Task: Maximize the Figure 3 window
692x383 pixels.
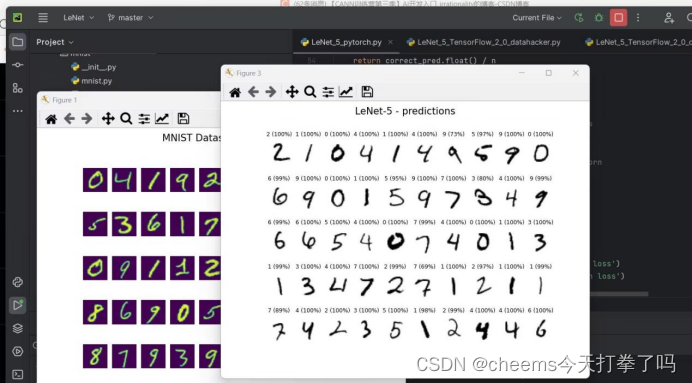Action: coord(549,73)
